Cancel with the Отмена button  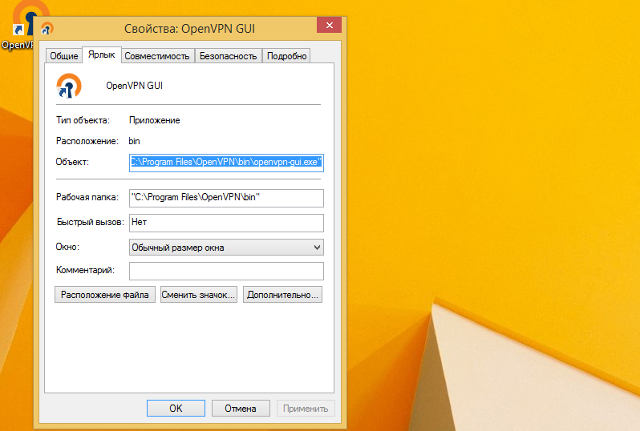240,409
